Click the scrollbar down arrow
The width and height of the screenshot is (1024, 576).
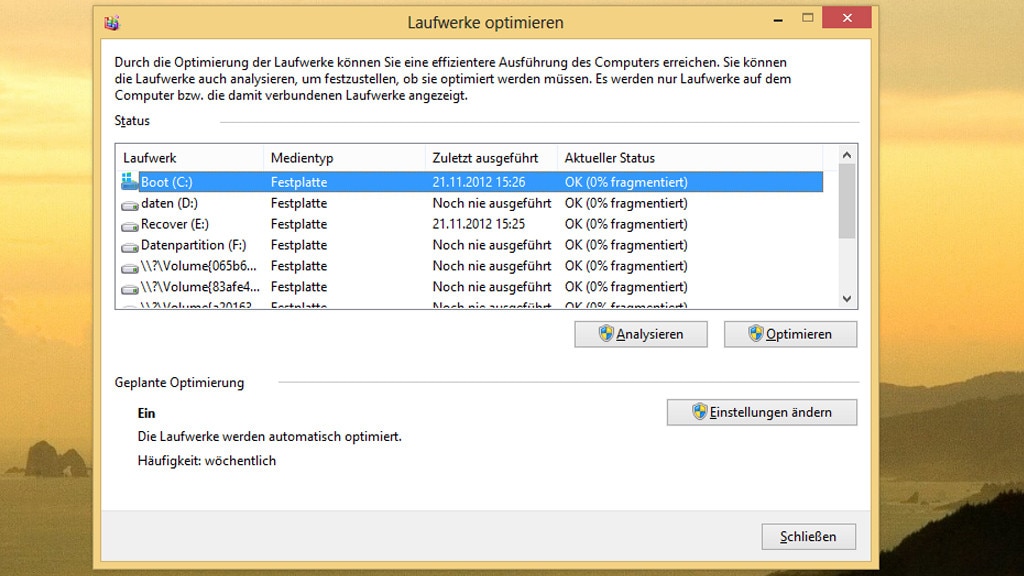coord(844,298)
